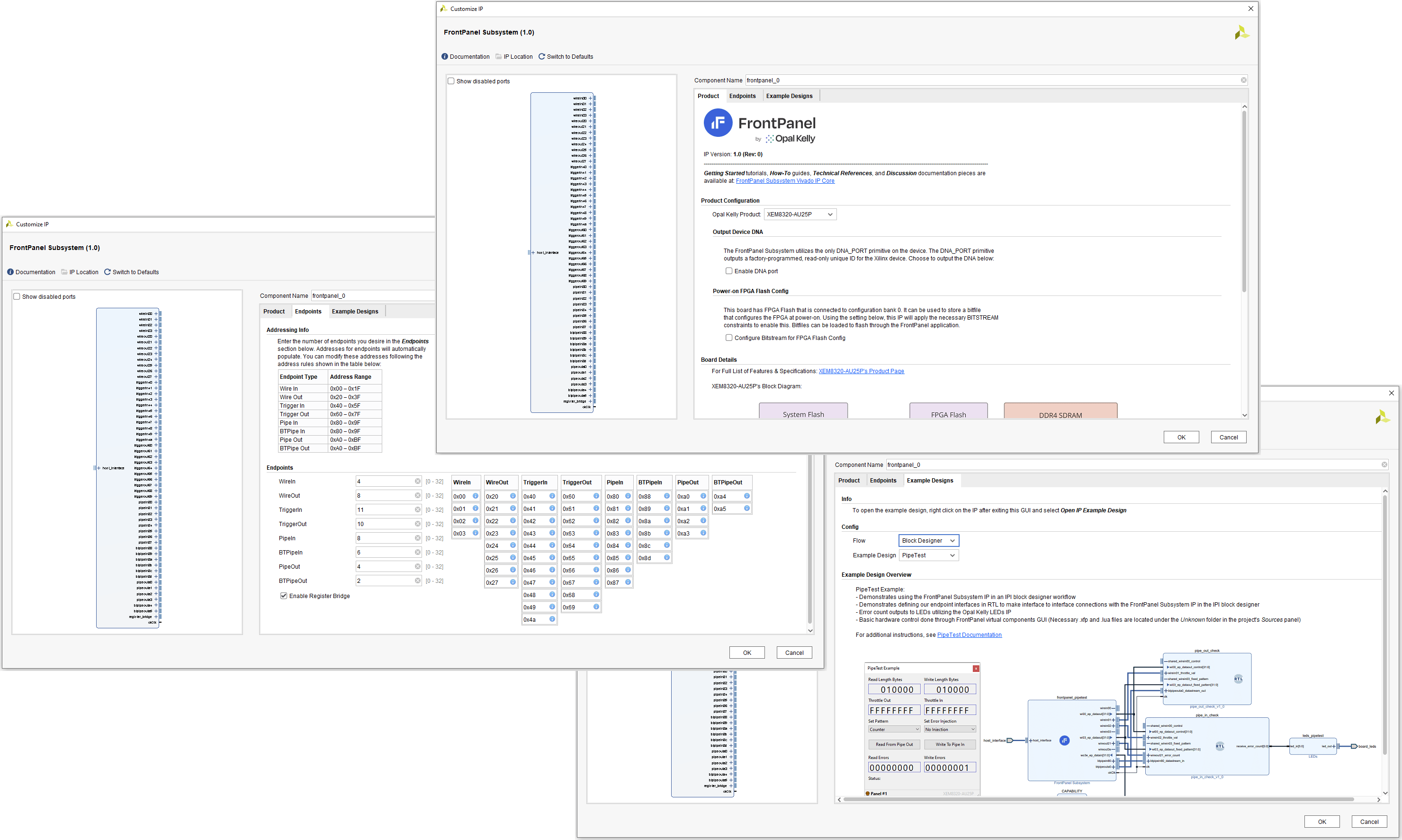Open the PipeTest Documentation link
The height and width of the screenshot is (840, 1402).
point(969,635)
